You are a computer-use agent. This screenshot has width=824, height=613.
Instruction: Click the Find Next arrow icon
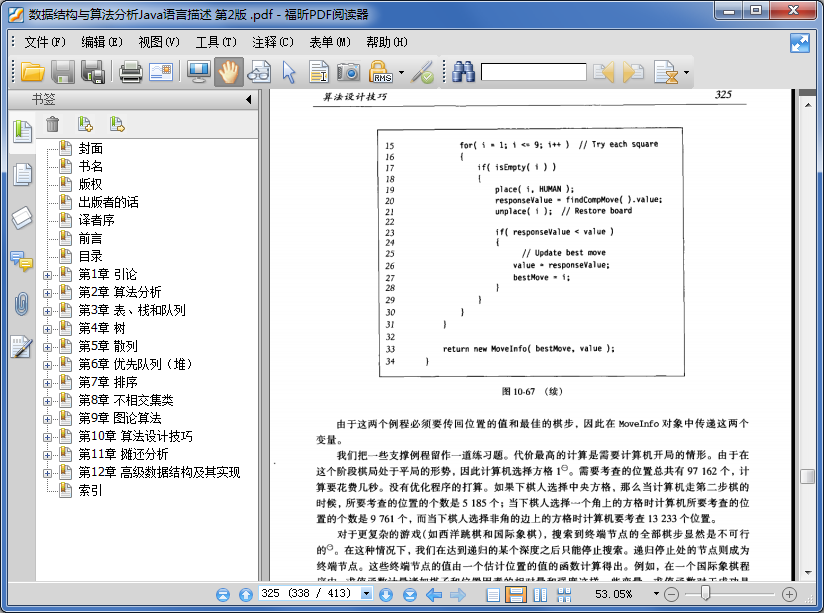click(633, 71)
